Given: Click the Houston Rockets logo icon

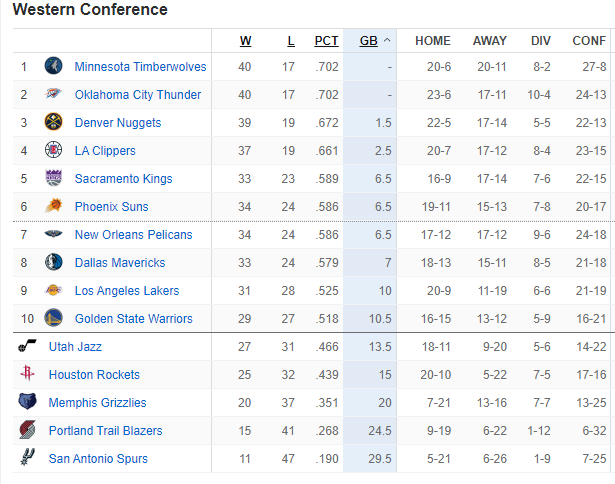Looking at the screenshot, I should coord(27,375).
